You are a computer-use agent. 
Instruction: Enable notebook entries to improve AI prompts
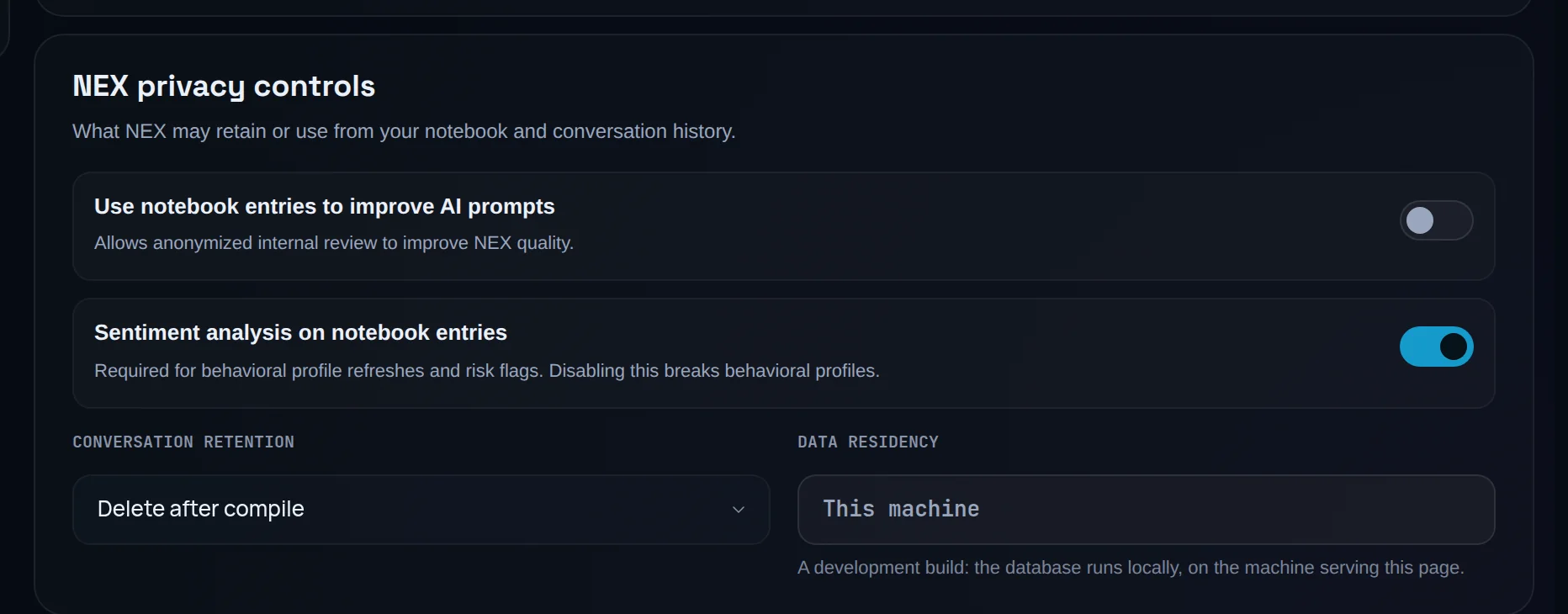(x=1436, y=220)
